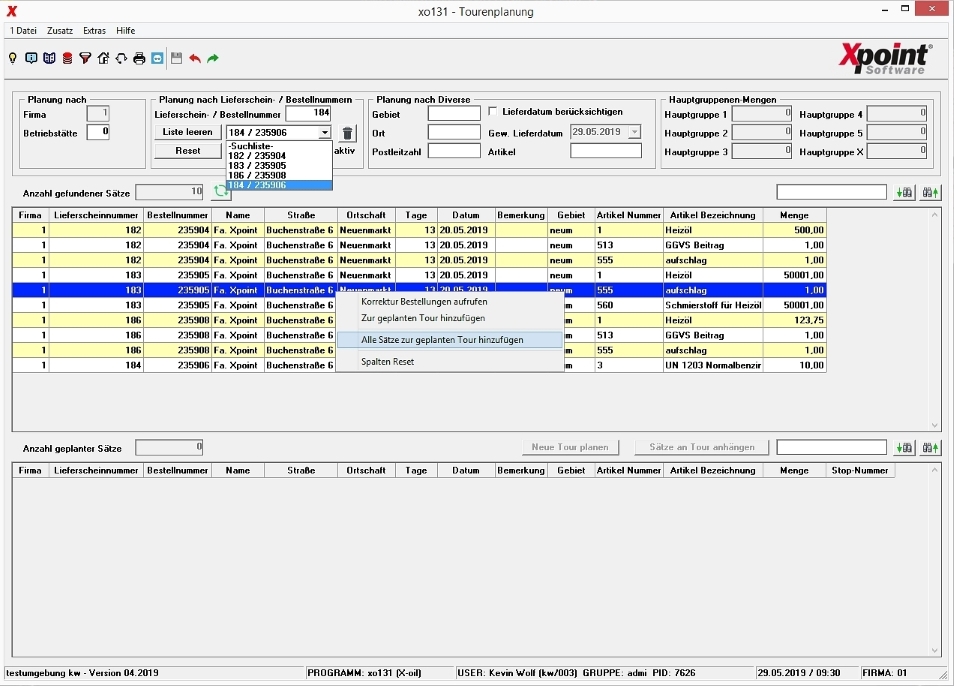Click lower table scrollbar down arrow
This screenshot has width=954, height=686.
935,650
